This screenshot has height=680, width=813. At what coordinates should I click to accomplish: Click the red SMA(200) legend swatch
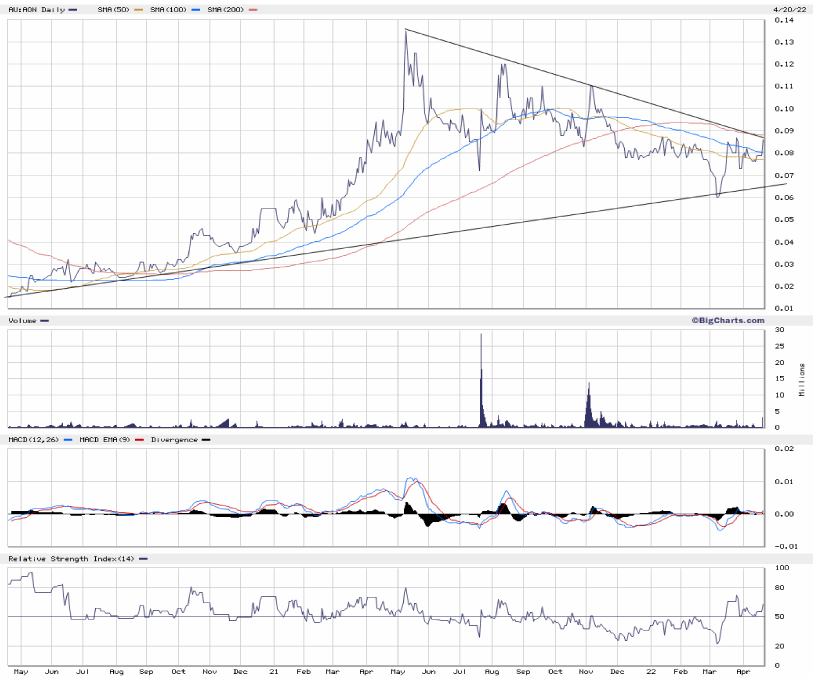(x=253, y=10)
